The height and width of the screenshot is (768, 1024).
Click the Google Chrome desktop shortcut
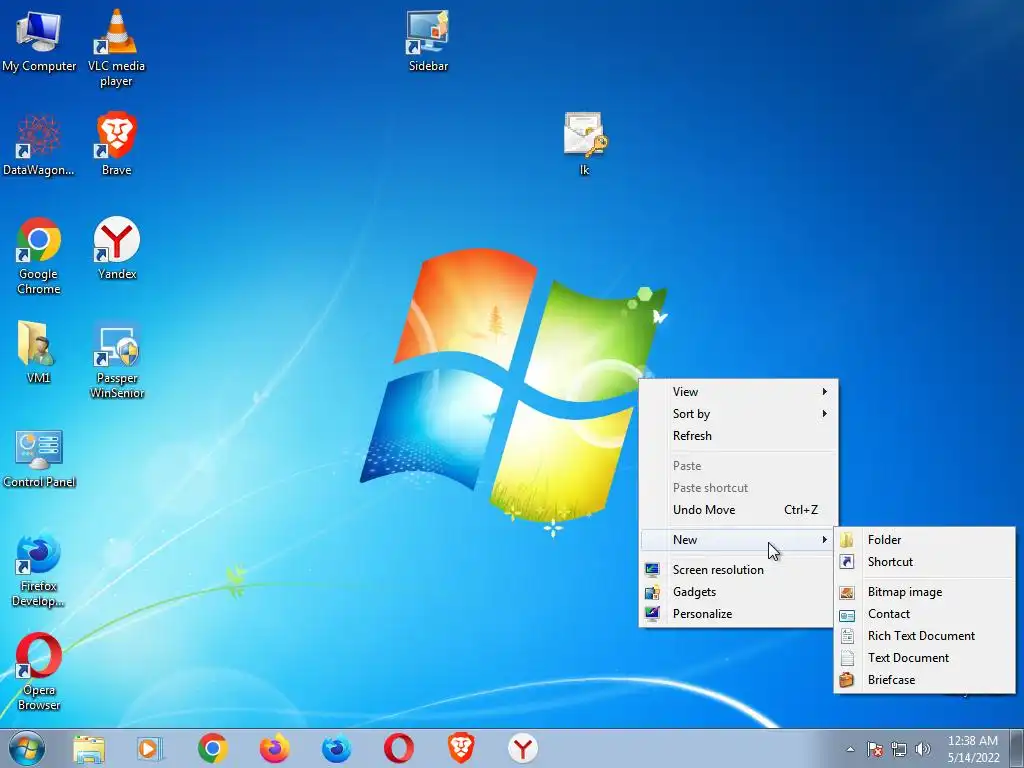pyautogui.click(x=39, y=256)
